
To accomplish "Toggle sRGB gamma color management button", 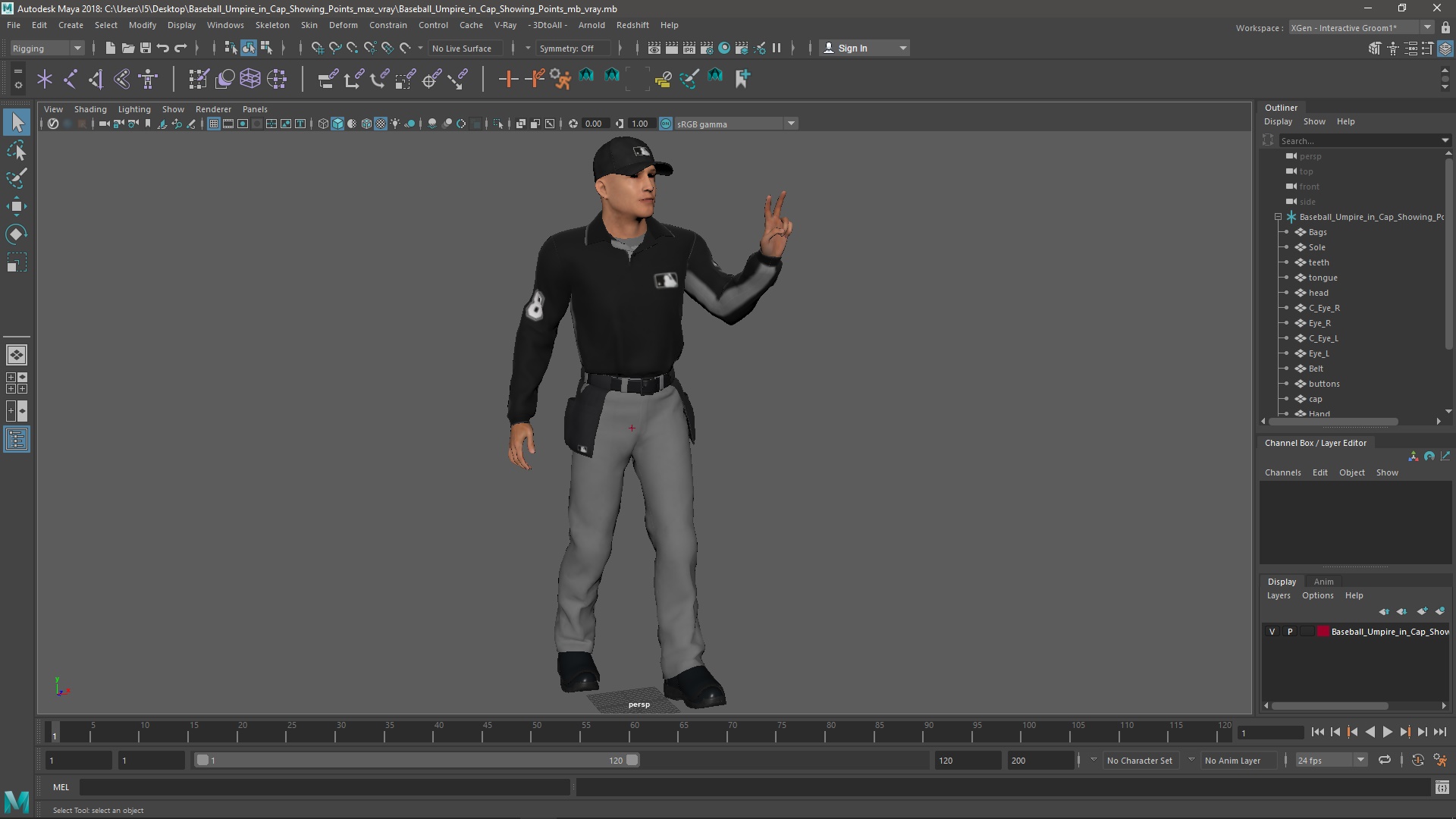I will click(x=666, y=124).
